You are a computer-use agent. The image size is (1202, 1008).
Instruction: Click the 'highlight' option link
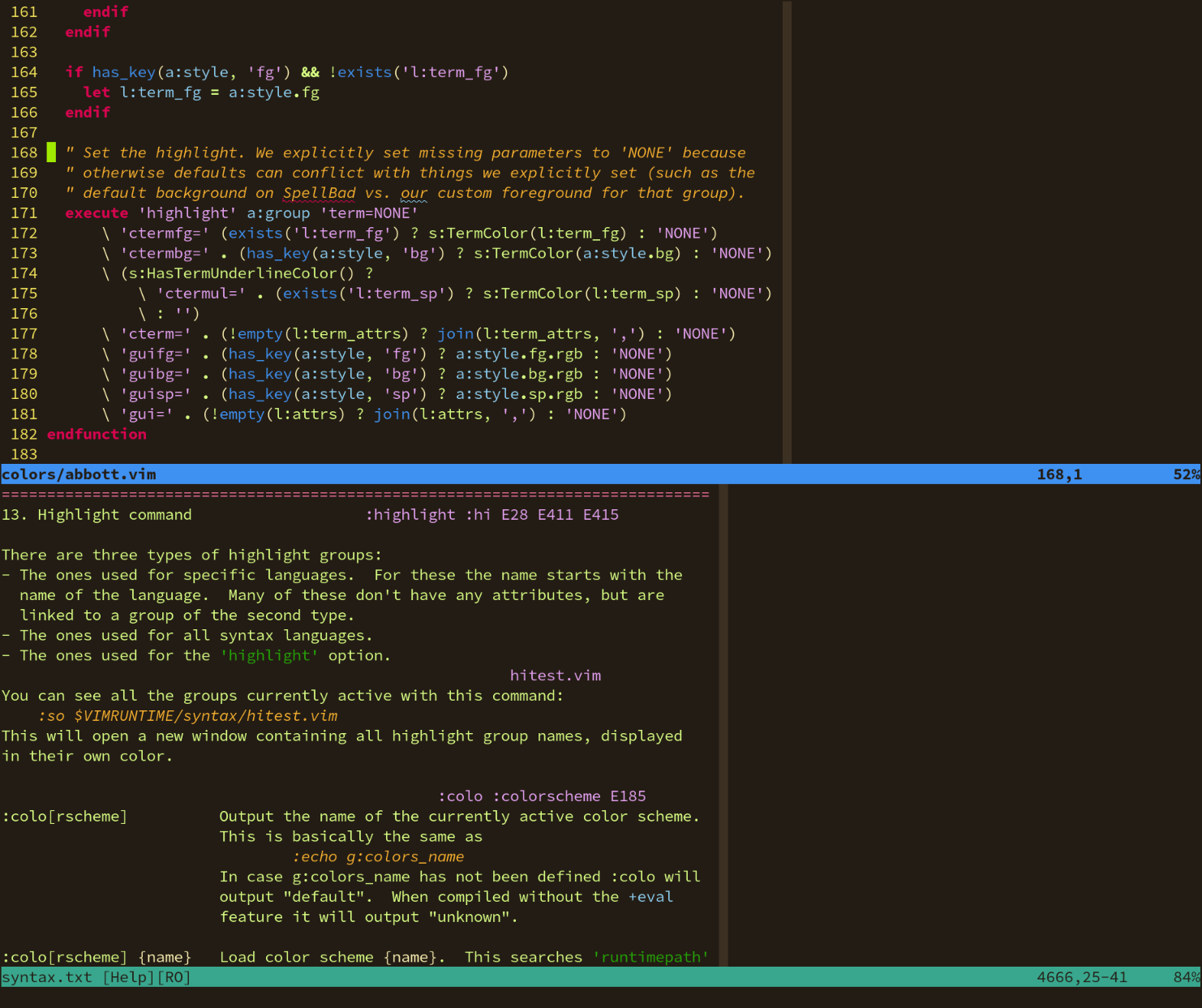(268, 655)
